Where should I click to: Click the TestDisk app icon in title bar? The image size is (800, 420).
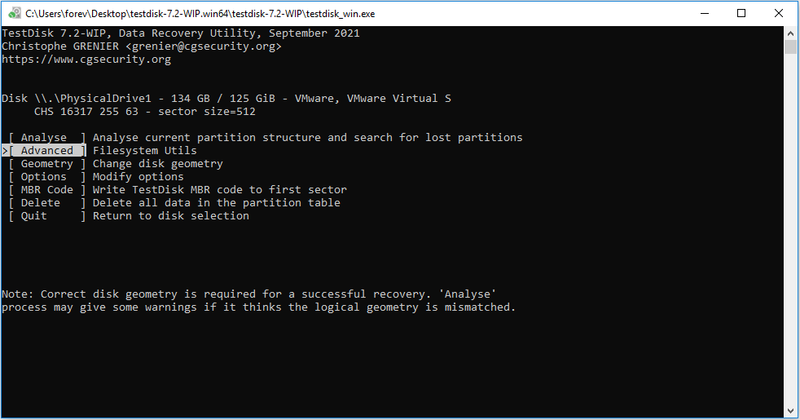click(x=15, y=13)
